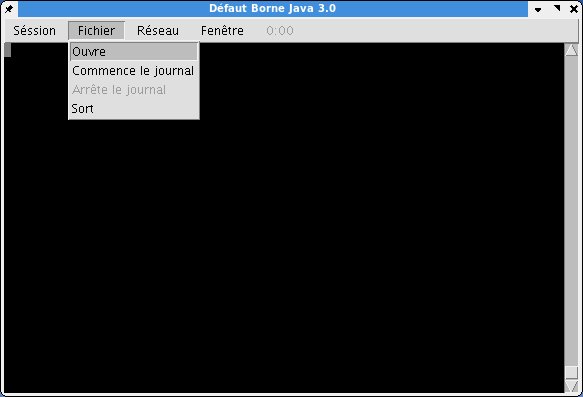Click the empty vertical scrollbar track

(x=571, y=211)
